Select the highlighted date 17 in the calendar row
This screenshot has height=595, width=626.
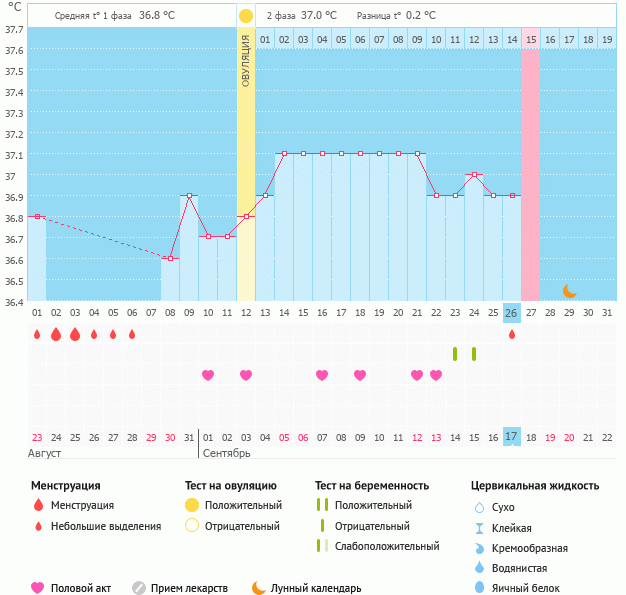click(512, 437)
